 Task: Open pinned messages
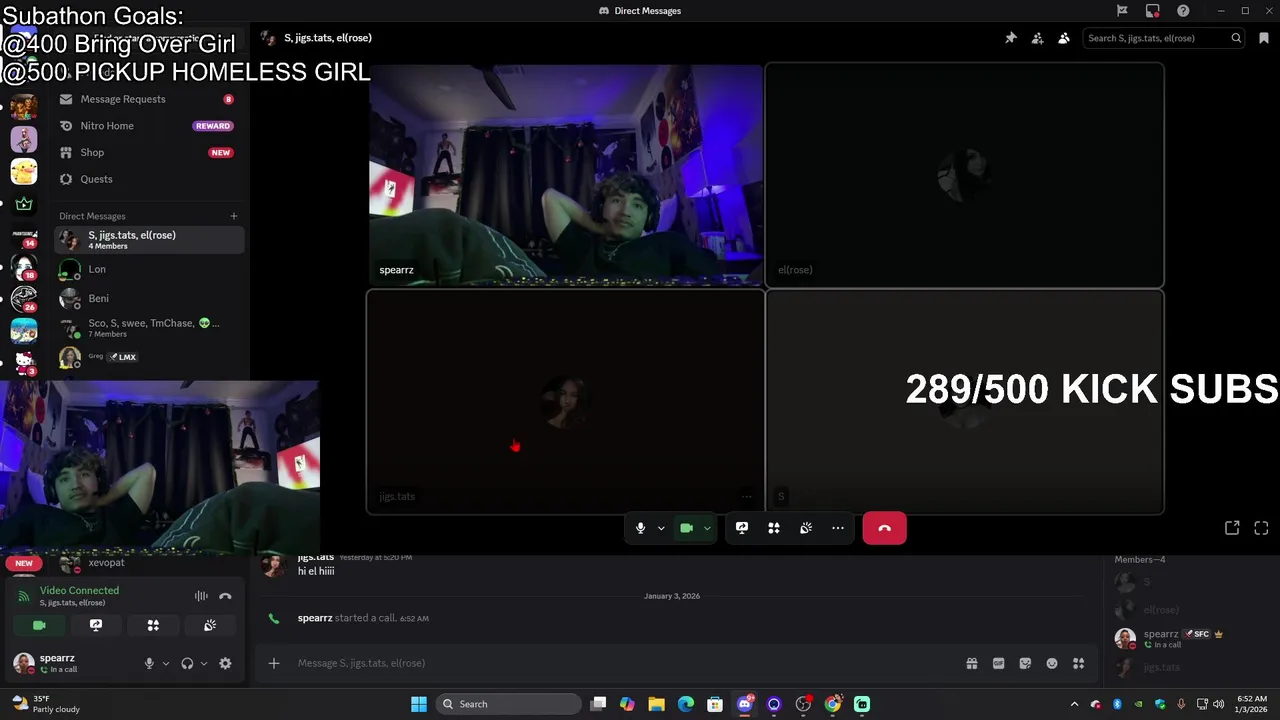click(1011, 38)
